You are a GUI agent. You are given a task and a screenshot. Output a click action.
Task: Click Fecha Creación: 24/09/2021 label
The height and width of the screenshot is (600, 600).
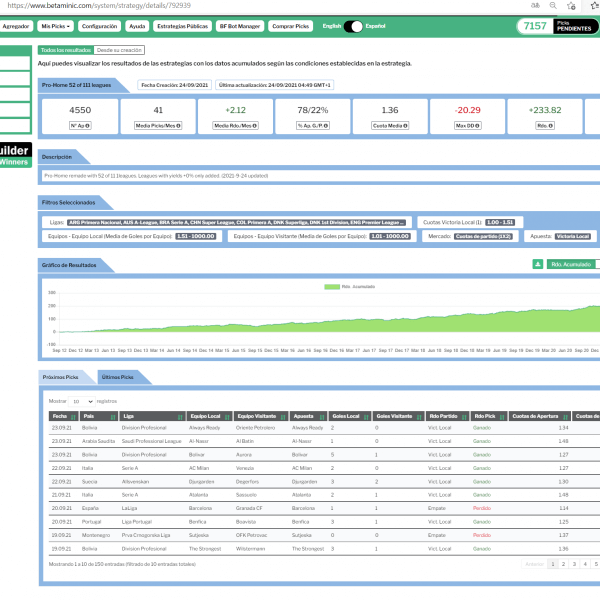tap(174, 85)
